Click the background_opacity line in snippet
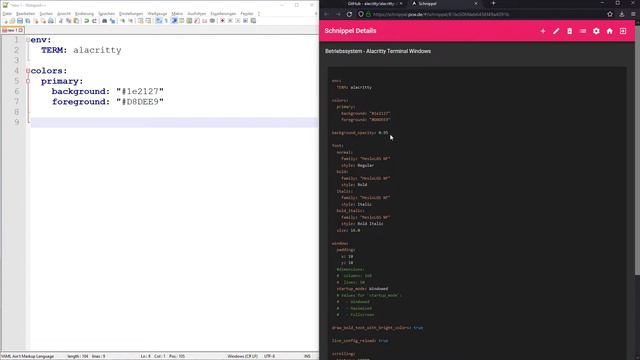Image resolution: width=640 pixels, height=360 pixels. point(360,133)
